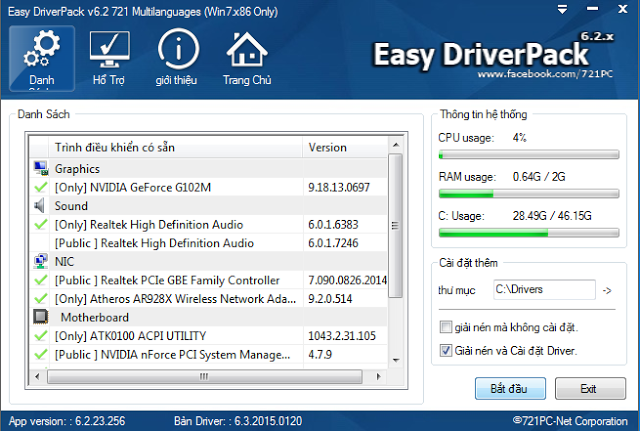Image resolution: width=640 pixels, height=431 pixels.
Task: Click the CPU usage 4% value
Action: click(520, 138)
